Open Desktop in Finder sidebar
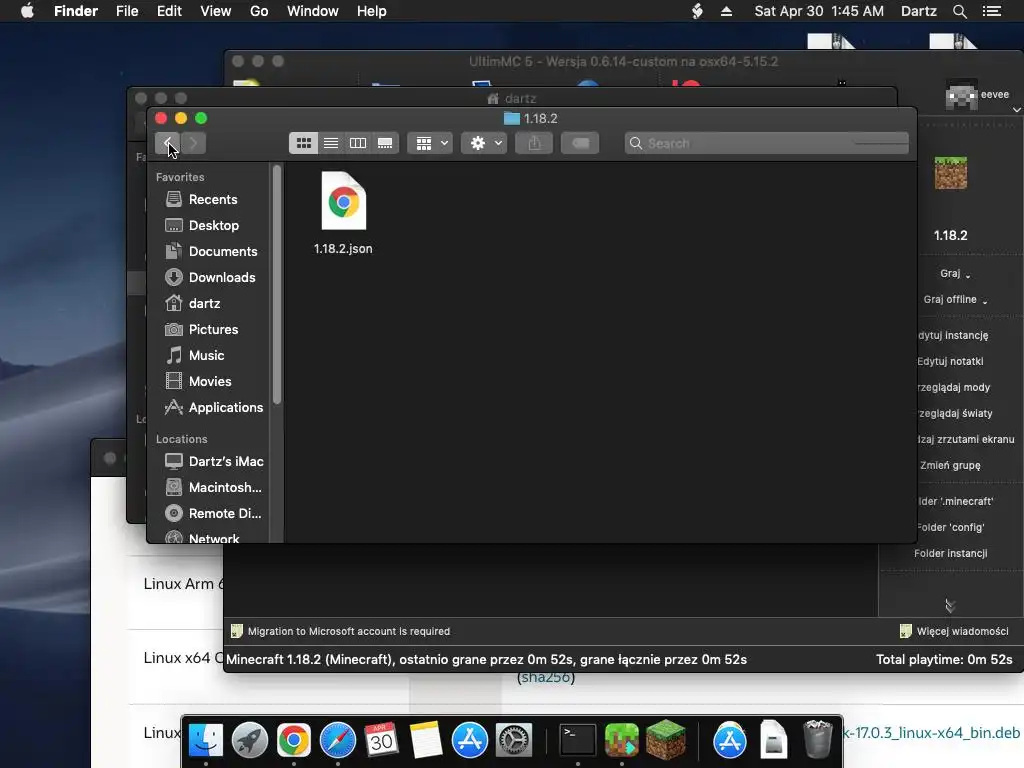 [x=214, y=225]
